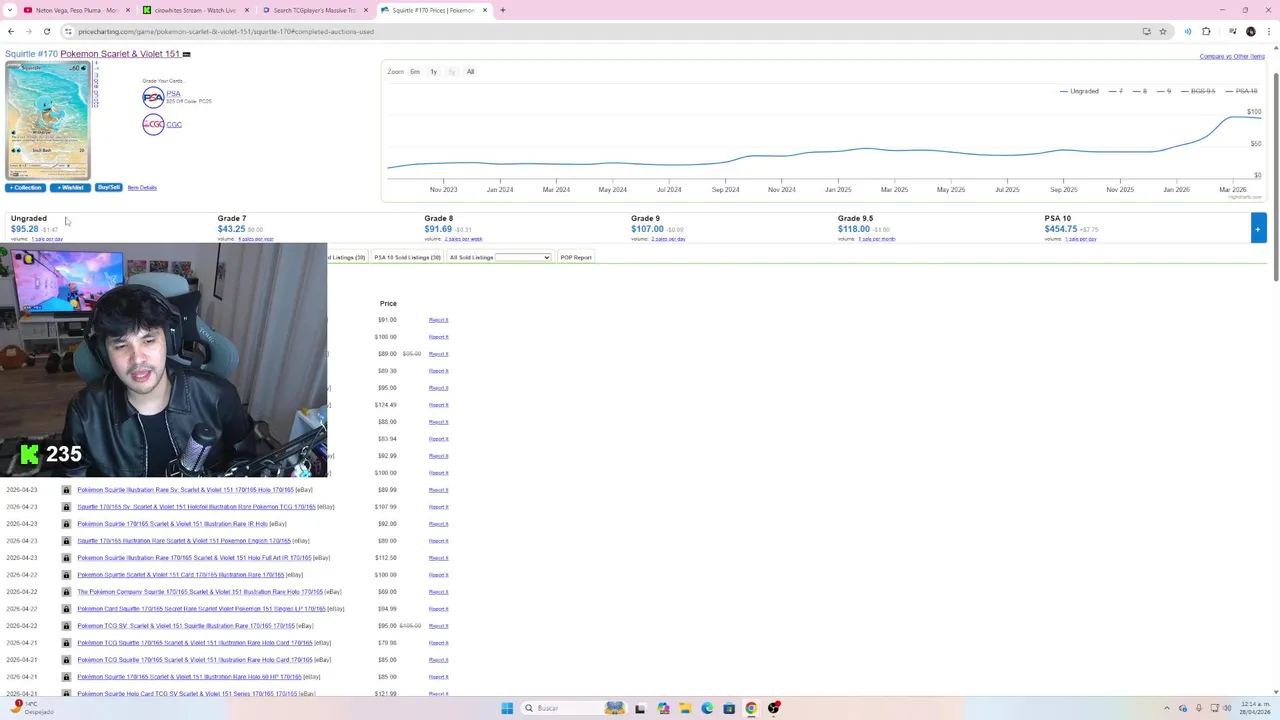Click lock icon on $69.00 listing row
The image size is (1280, 720).
click(66, 592)
